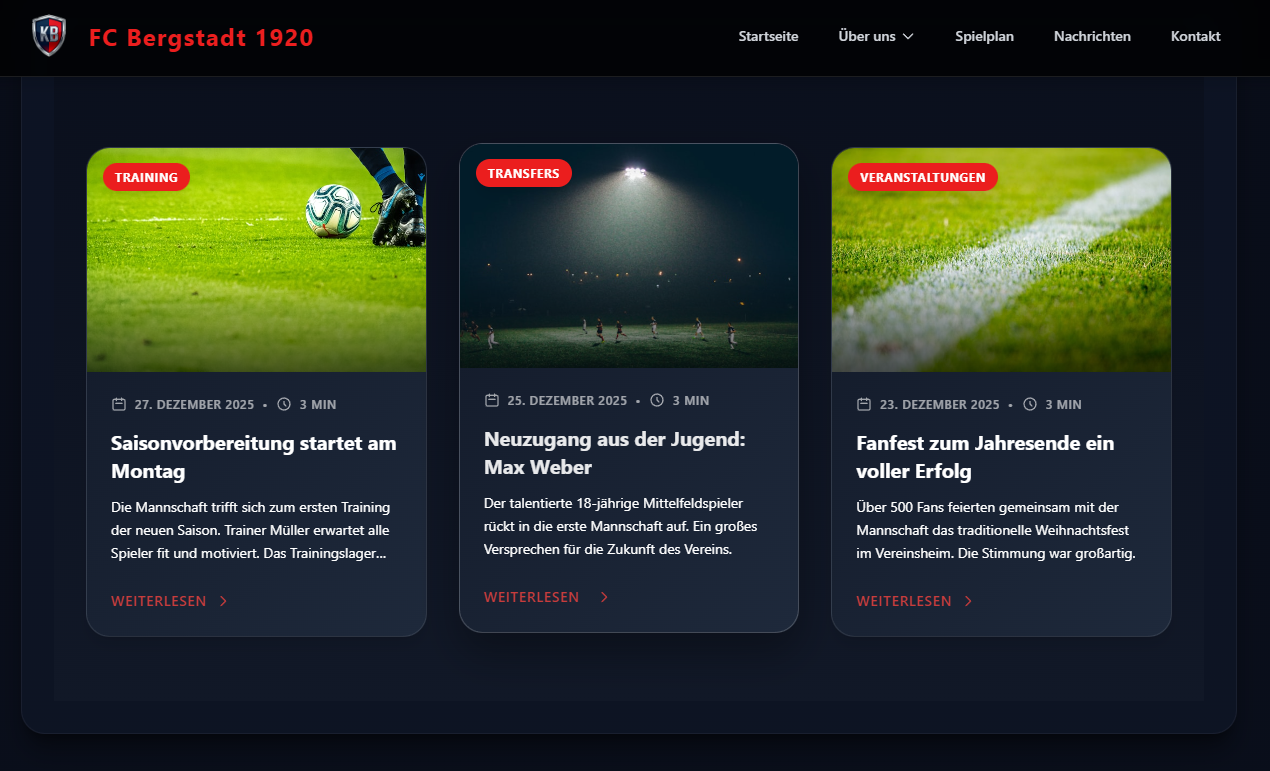Click headline Neuzugang aus der Jugend: Max Weber
This screenshot has width=1270, height=771.
[615, 453]
